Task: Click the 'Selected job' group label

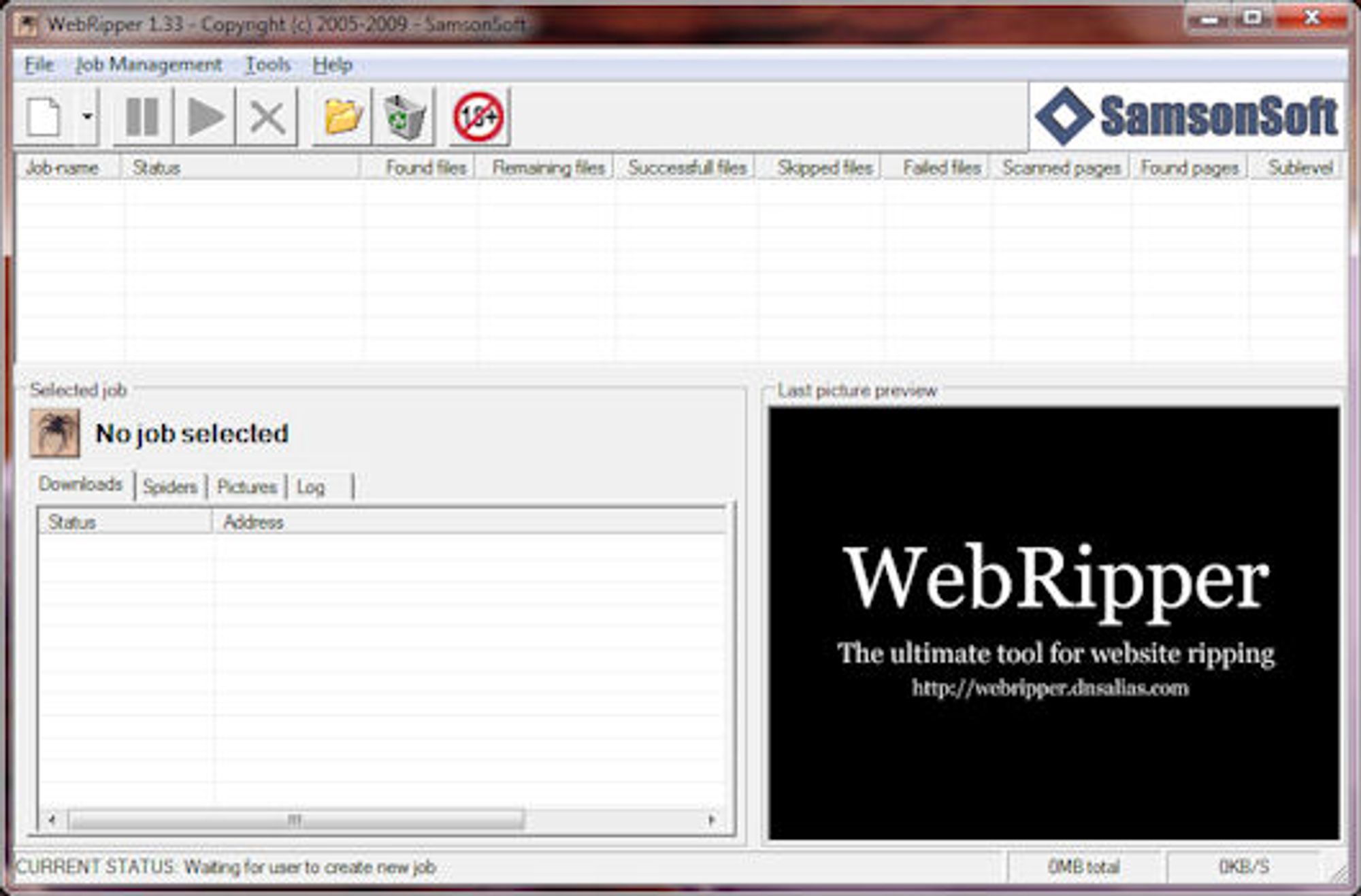Action: (x=78, y=390)
